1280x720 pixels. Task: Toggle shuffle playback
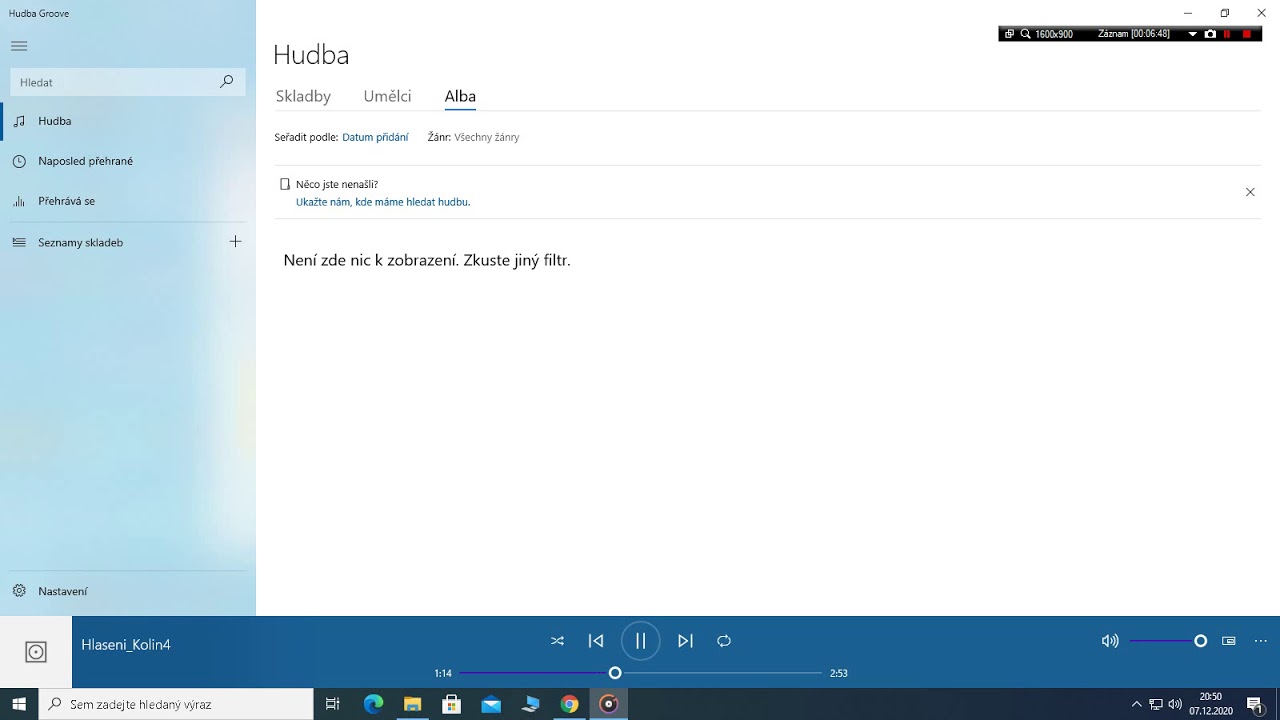point(557,641)
